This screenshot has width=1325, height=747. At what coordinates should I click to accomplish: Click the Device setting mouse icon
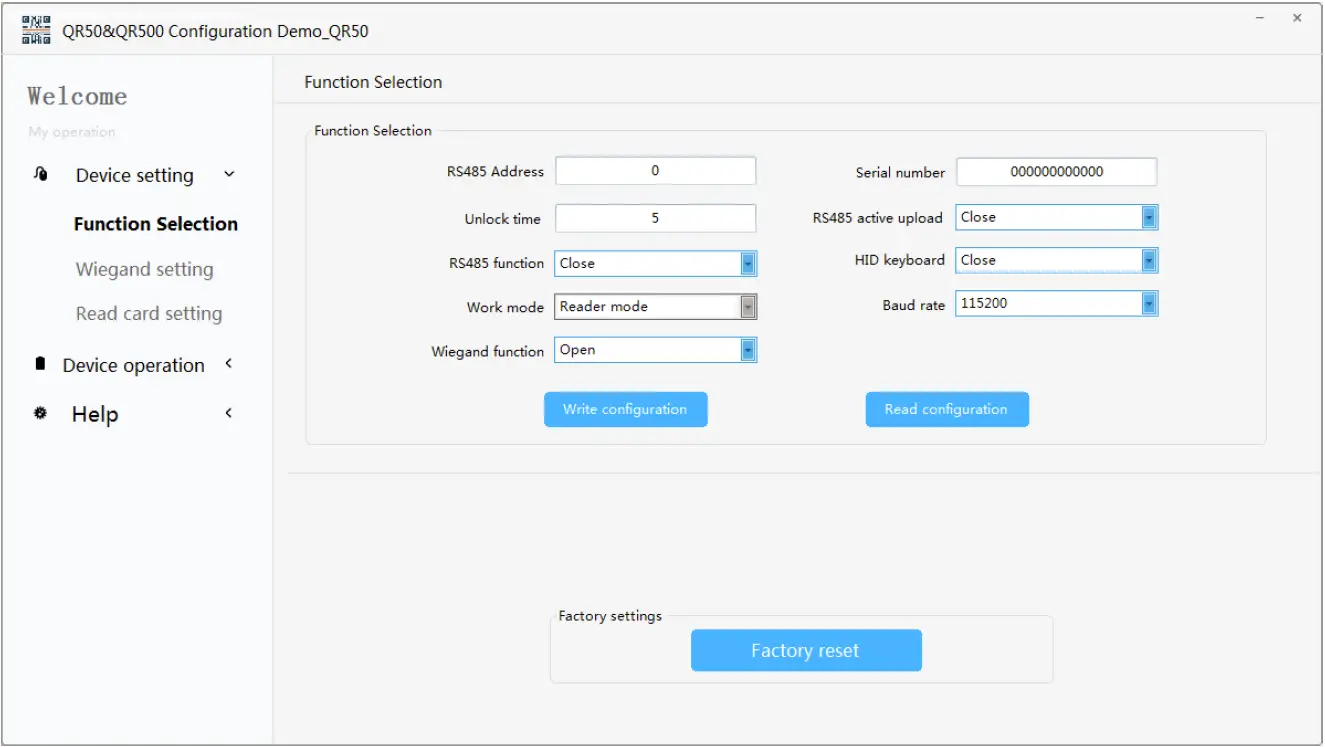[41, 174]
